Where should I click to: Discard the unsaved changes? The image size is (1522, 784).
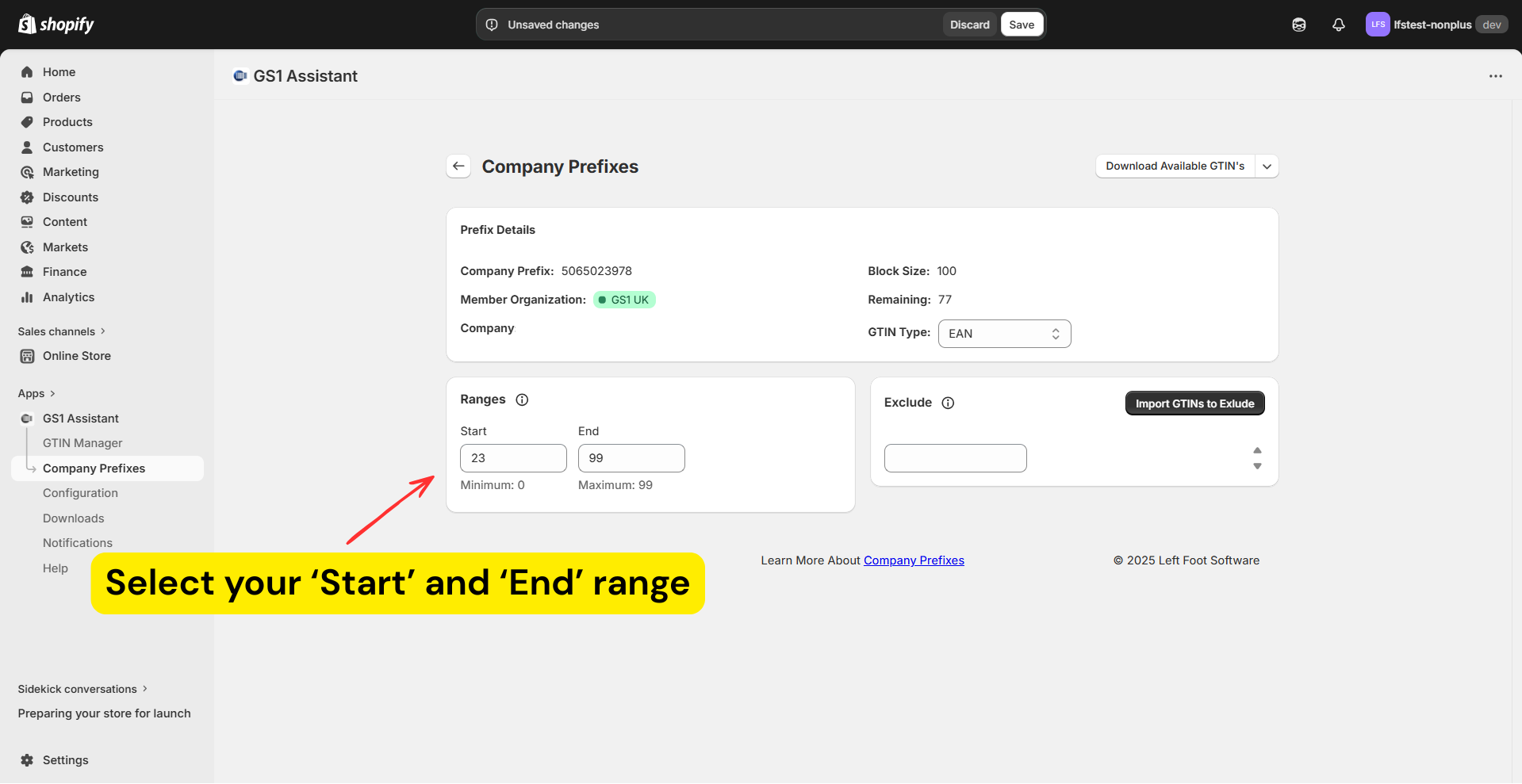pos(970,25)
